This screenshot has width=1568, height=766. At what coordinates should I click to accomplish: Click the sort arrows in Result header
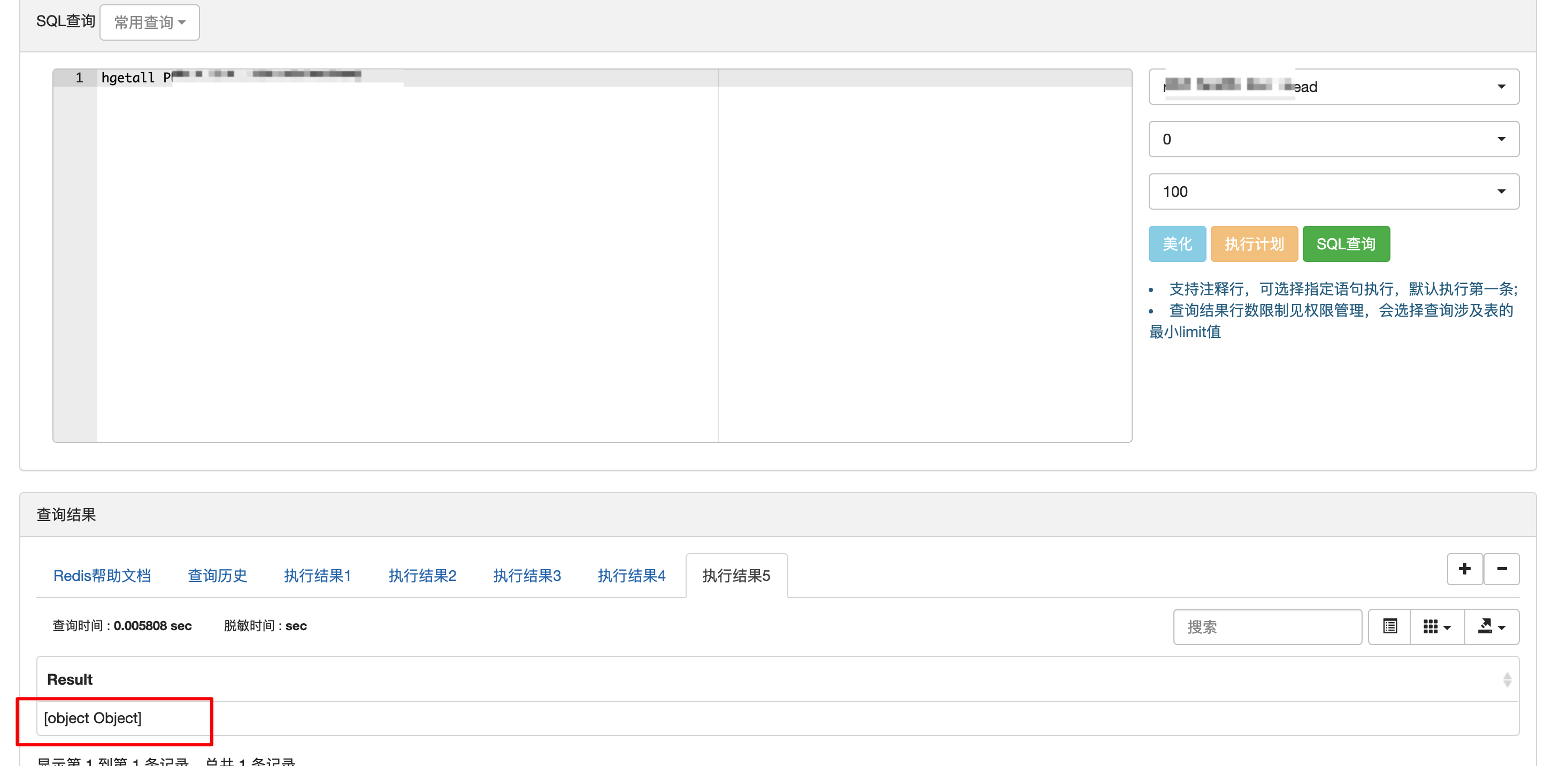pyautogui.click(x=1507, y=679)
